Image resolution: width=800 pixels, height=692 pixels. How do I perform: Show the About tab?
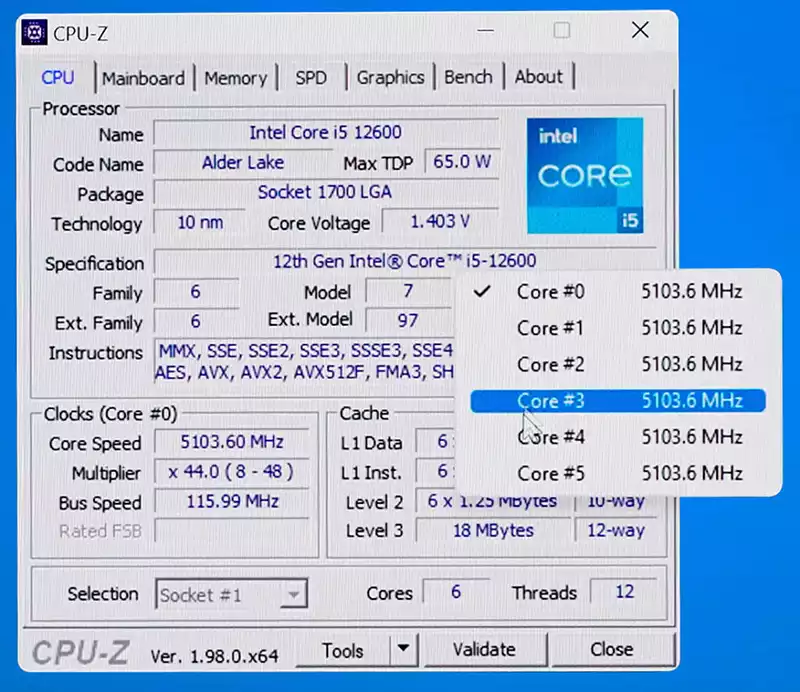point(538,77)
